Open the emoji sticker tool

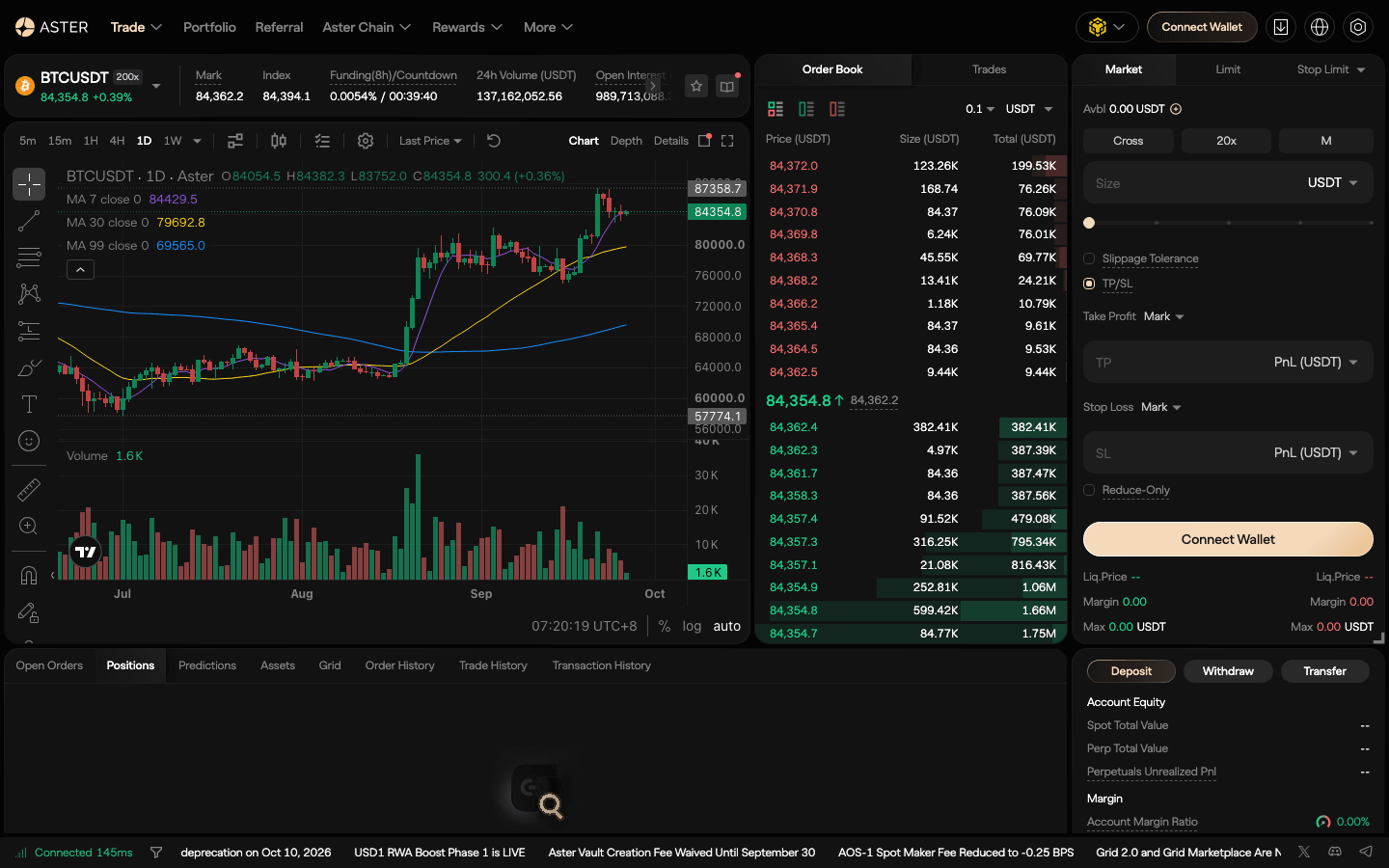29,441
